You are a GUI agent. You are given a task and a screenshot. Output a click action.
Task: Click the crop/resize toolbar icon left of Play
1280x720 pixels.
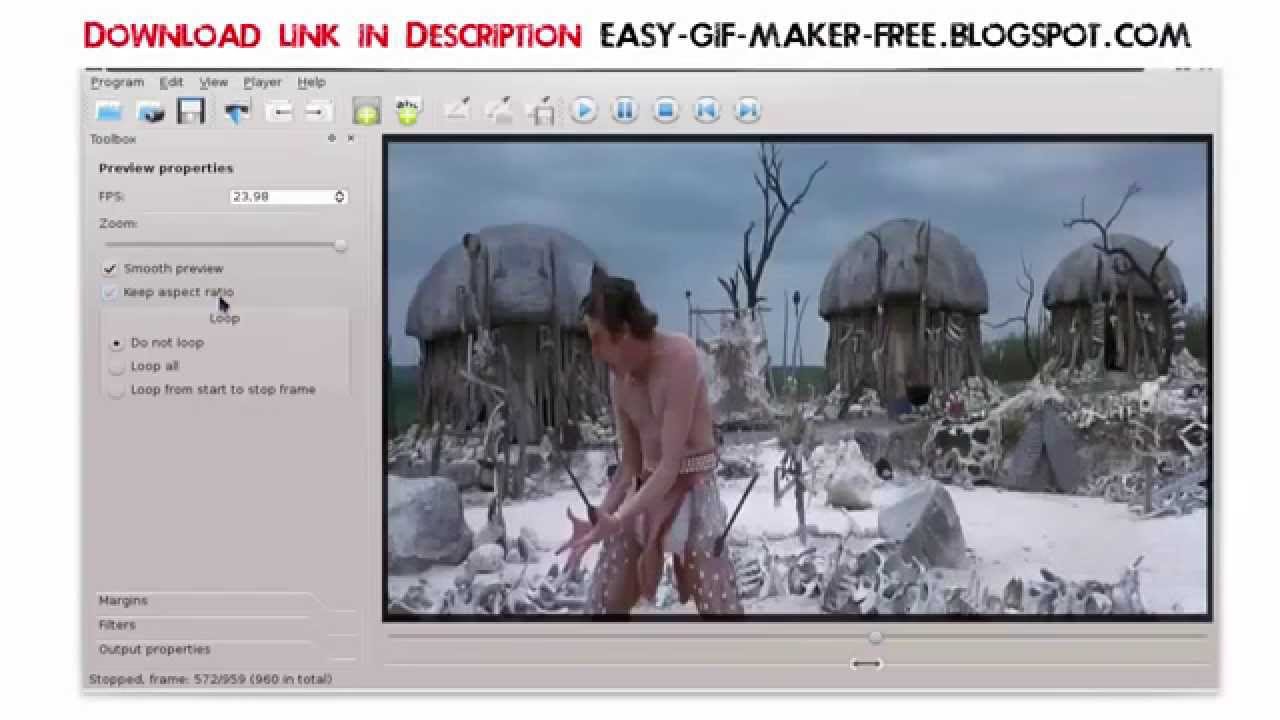point(542,111)
